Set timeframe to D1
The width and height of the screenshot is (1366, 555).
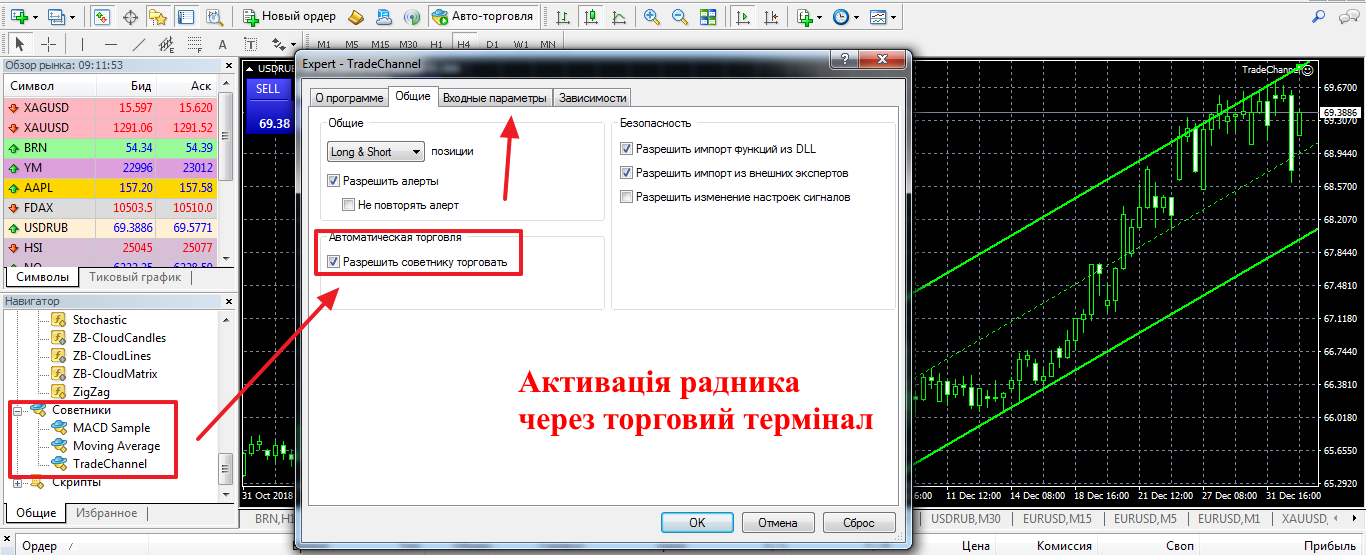(x=492, y=45)
